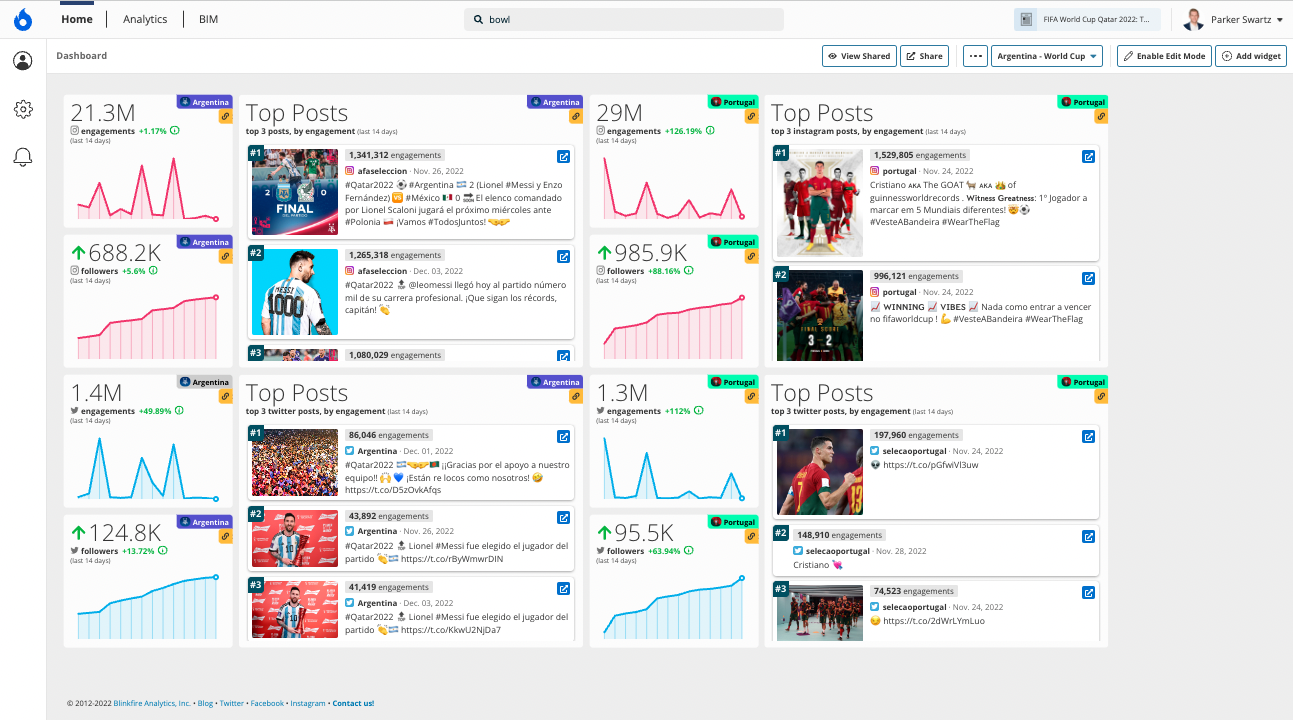
Task: Open crowd thumbnail of 86,046 engagements tweet
Action: [295, 462]
